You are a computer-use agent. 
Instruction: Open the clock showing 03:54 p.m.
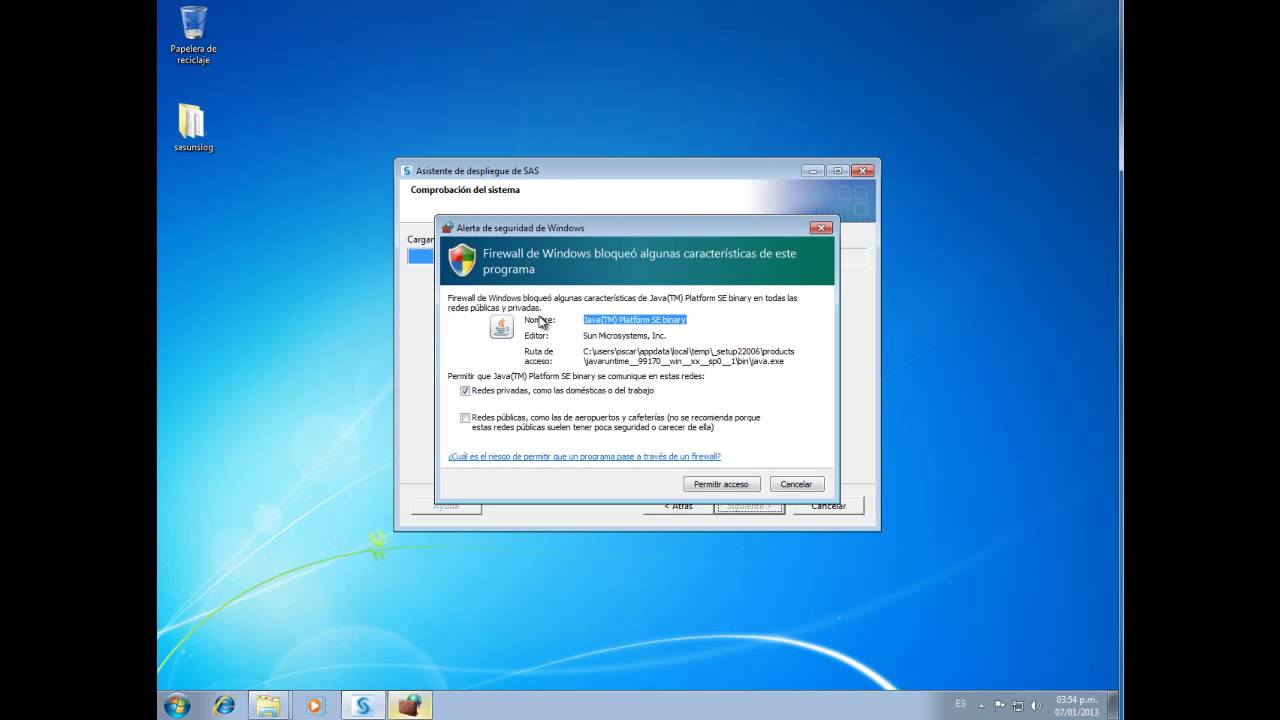(1076, 705)
